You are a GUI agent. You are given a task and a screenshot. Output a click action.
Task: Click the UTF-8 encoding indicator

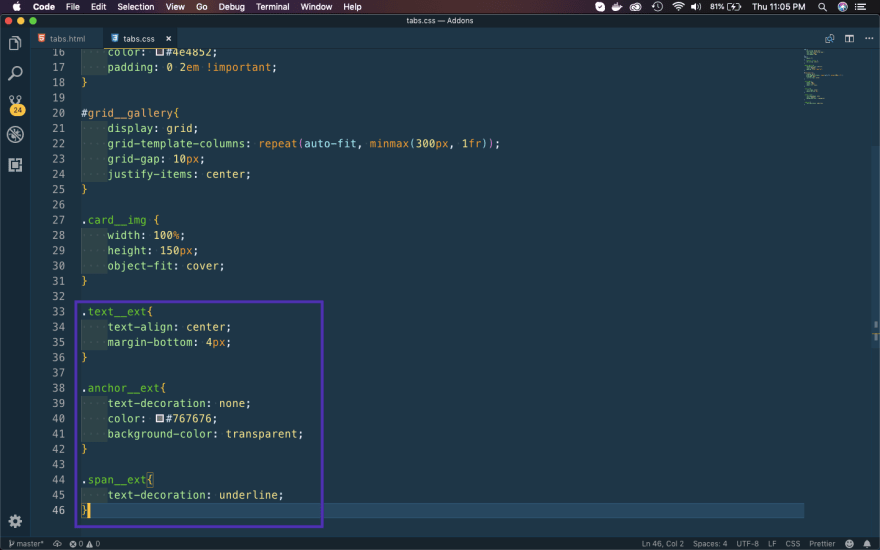(747, 544)
